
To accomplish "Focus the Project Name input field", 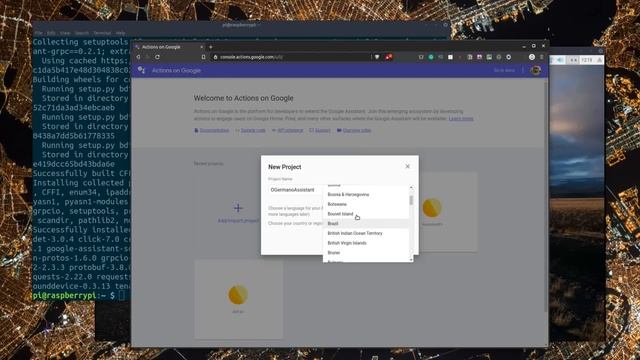I will pyautogui.click(x=295, y=190).
